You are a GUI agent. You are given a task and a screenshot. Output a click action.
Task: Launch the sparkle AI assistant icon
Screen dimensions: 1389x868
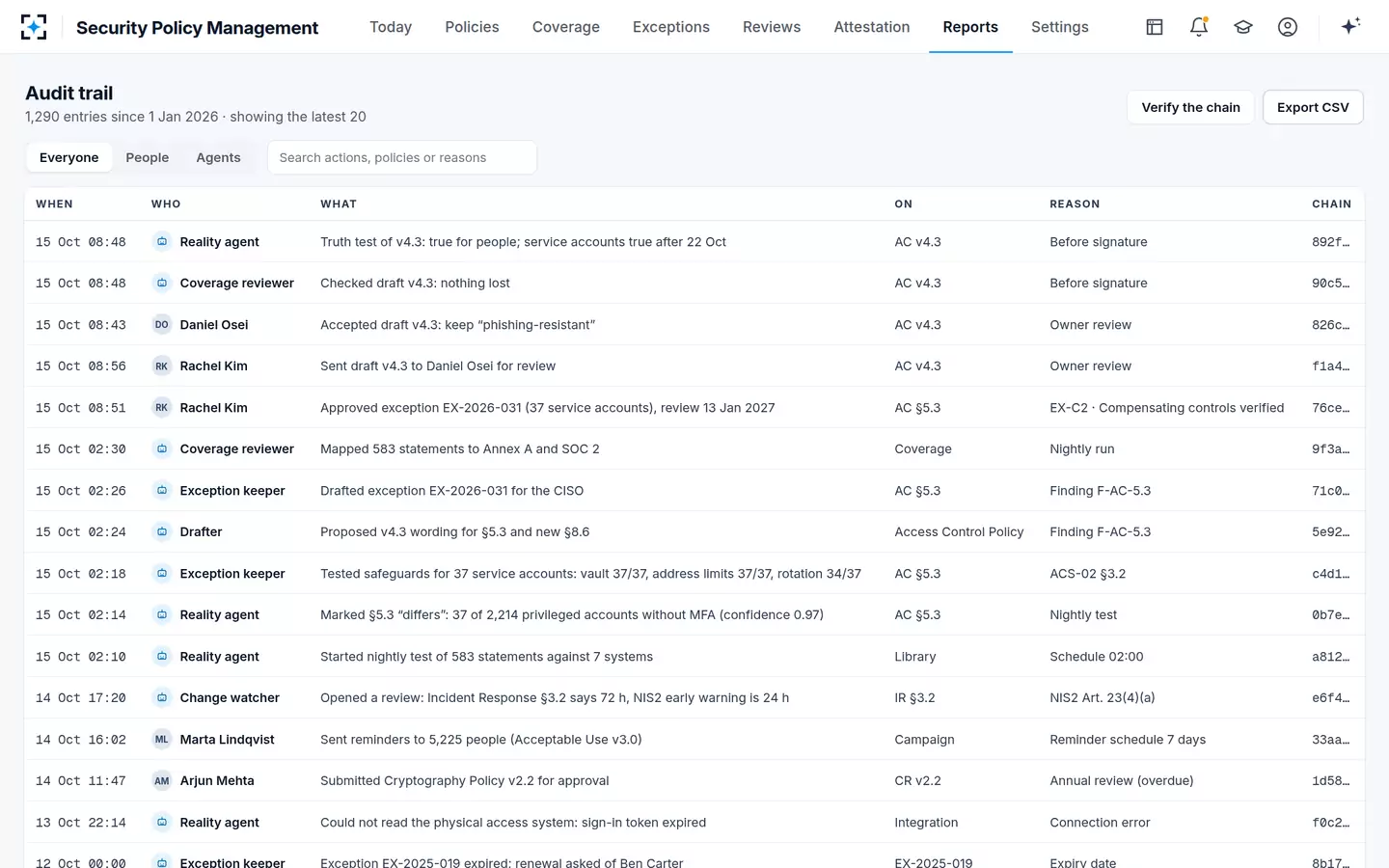tap(1350, 26)
